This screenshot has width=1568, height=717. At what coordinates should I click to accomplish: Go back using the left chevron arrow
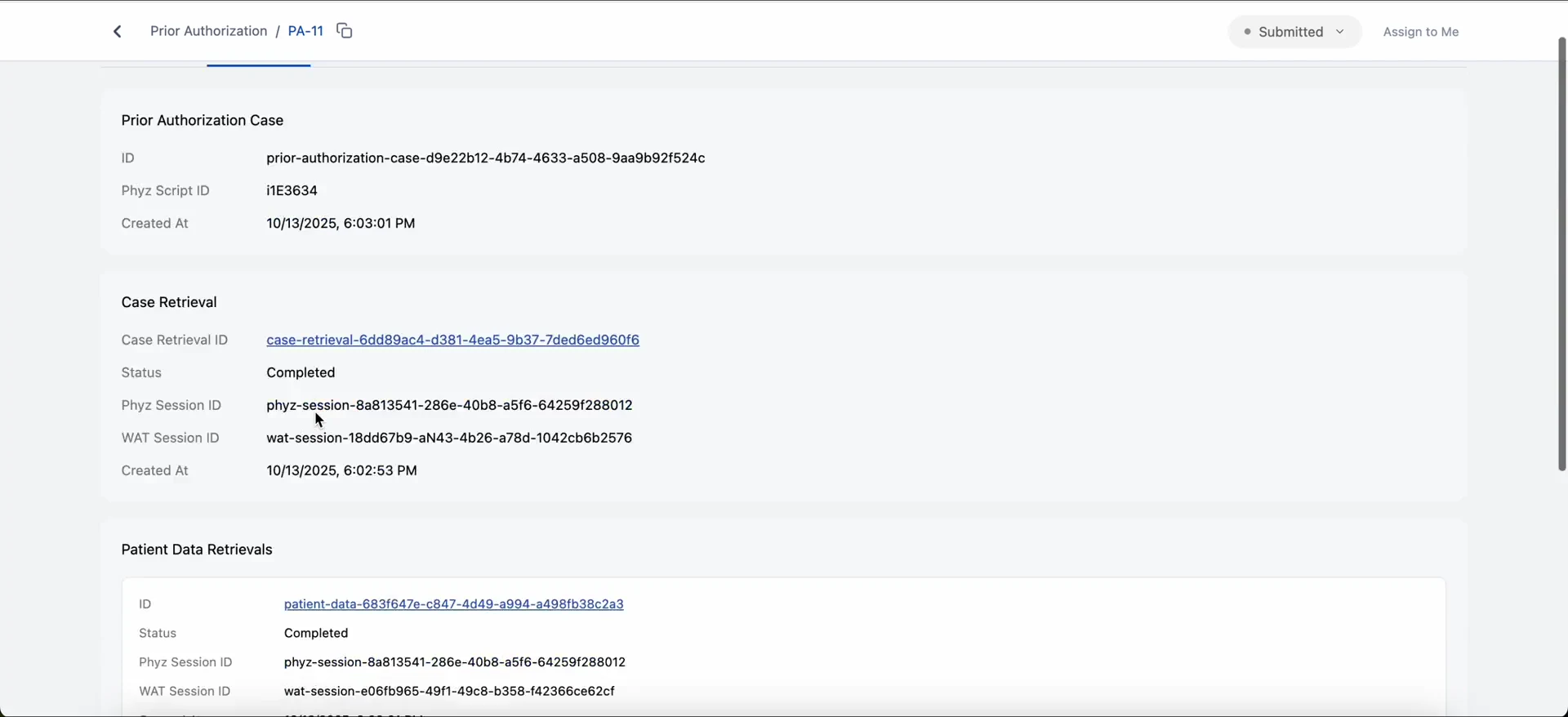click(118, 32)
